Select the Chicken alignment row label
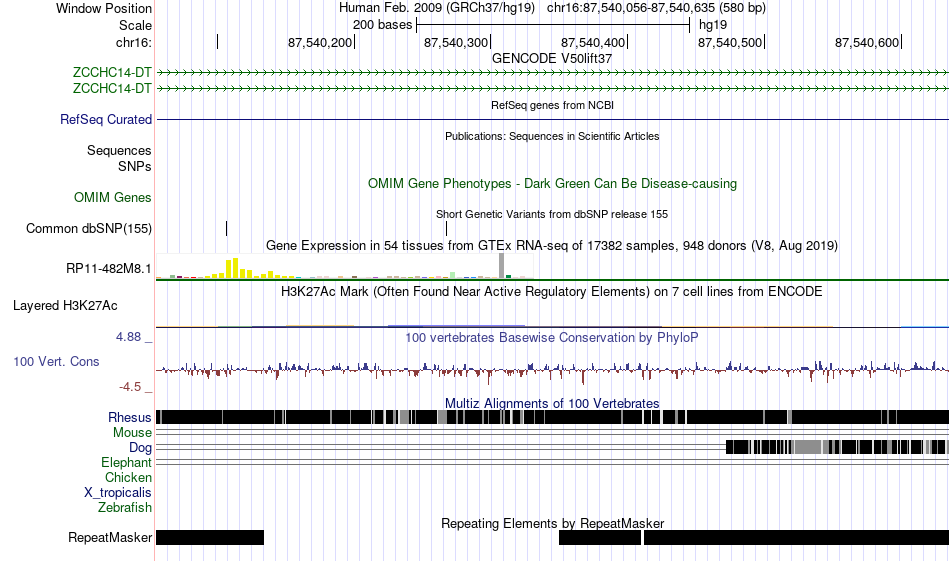The image size is (950, 561). coord(128,477)
